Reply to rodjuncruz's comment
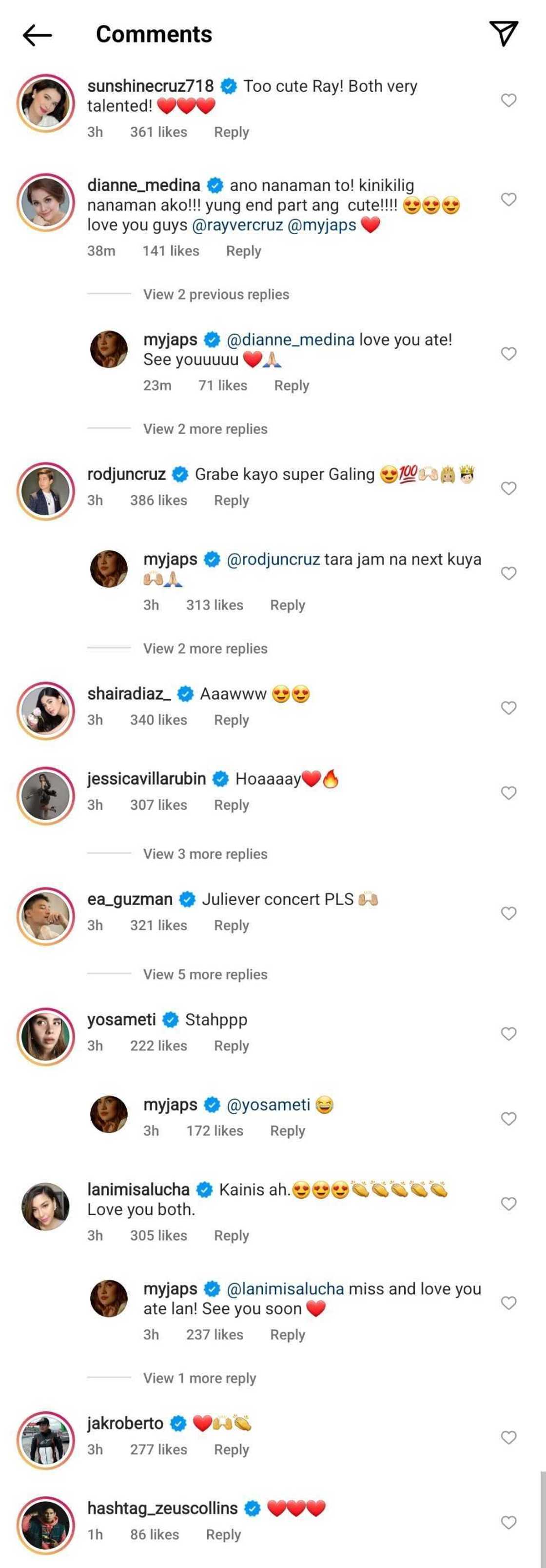This screenshot has height=1568, width=546. (231, 501)
